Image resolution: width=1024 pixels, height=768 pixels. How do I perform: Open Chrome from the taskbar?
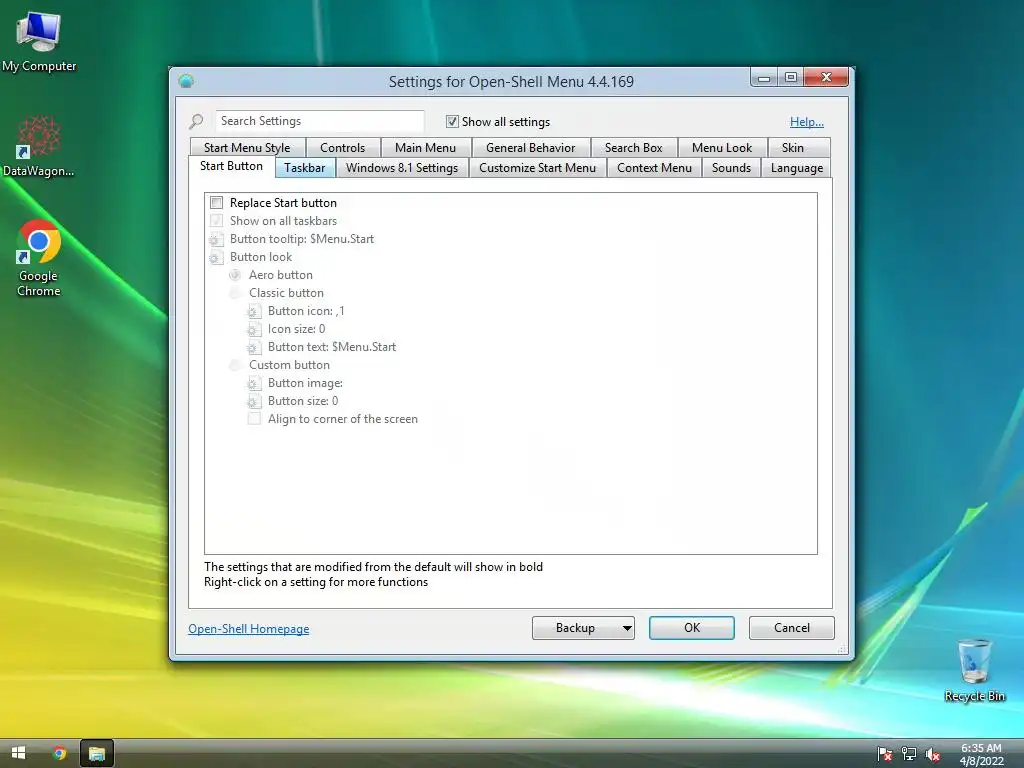(x=59, y=753)
